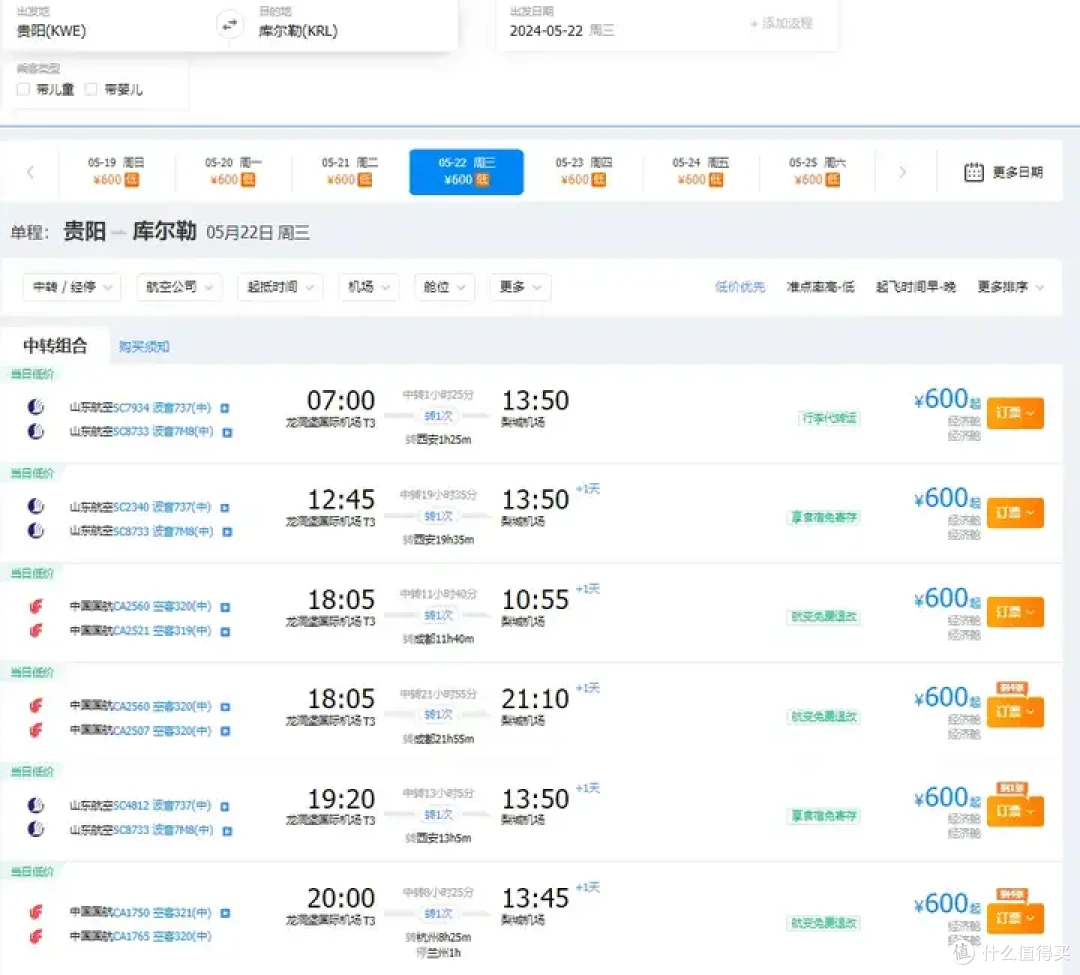The image size is (1080, 975).
Task: Open the more dates calendar icon
Action: click(973, 172)
